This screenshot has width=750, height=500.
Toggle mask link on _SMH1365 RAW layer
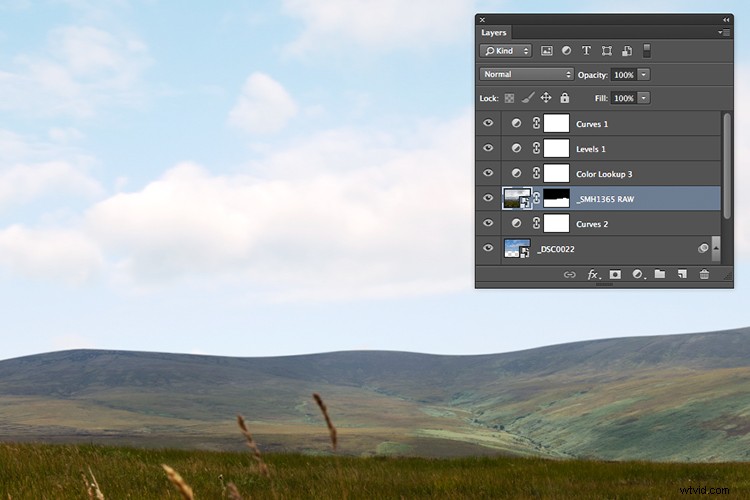[x=537, y=198]
